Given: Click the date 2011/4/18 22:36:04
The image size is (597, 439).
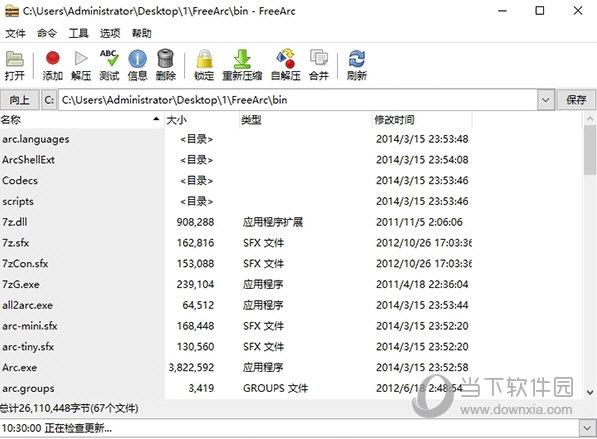Looking at the screenshot, I should pos(422,284).
